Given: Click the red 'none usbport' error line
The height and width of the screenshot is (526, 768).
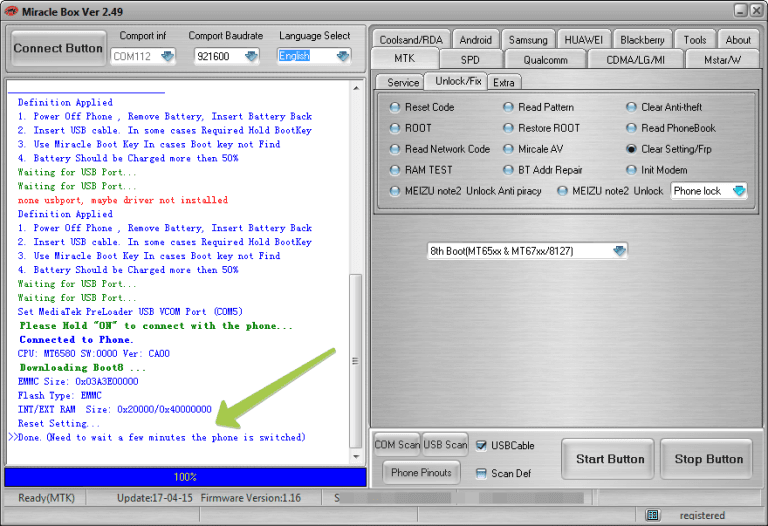Looking at the screenshot, I should point(122,200).
